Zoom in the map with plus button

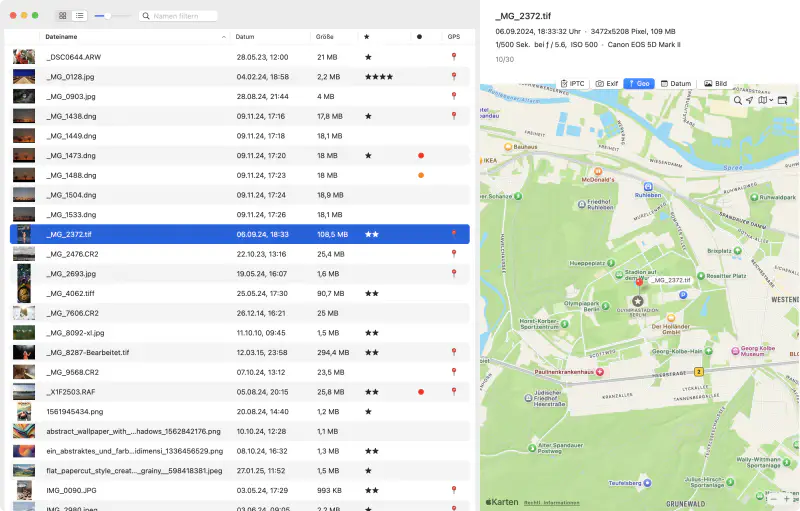point(786,499)
